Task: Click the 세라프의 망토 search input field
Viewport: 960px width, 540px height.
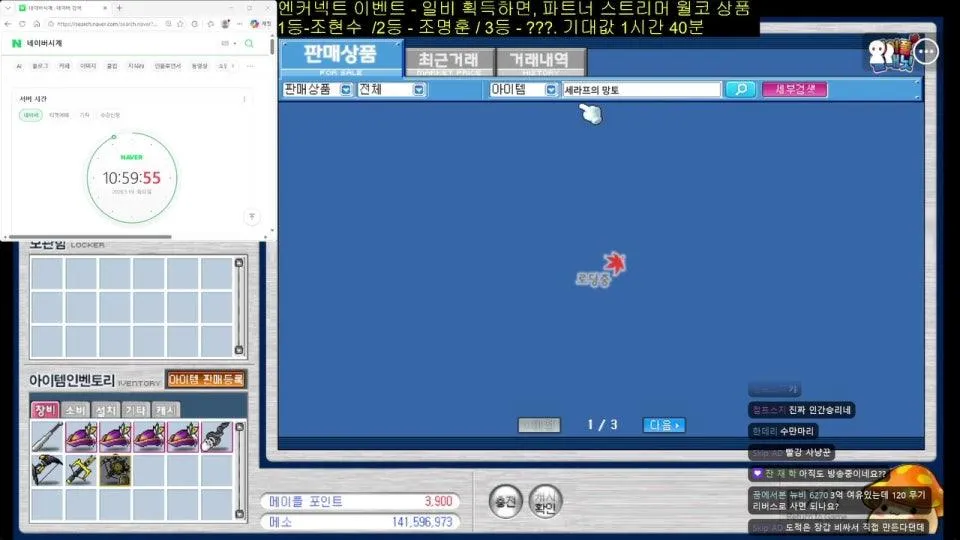Action: [x=641, y=89]
